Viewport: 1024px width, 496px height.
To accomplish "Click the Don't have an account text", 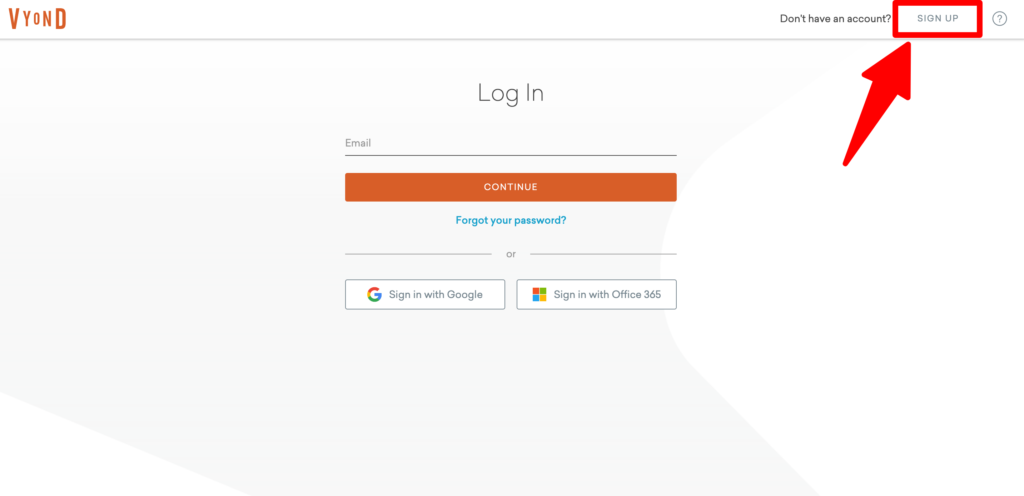I will (x=835, y=19).
